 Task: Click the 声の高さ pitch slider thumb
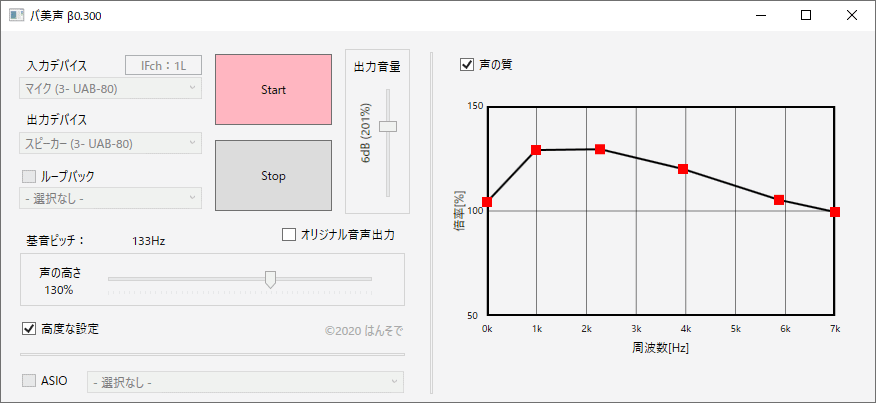click(x=270, y=279)
